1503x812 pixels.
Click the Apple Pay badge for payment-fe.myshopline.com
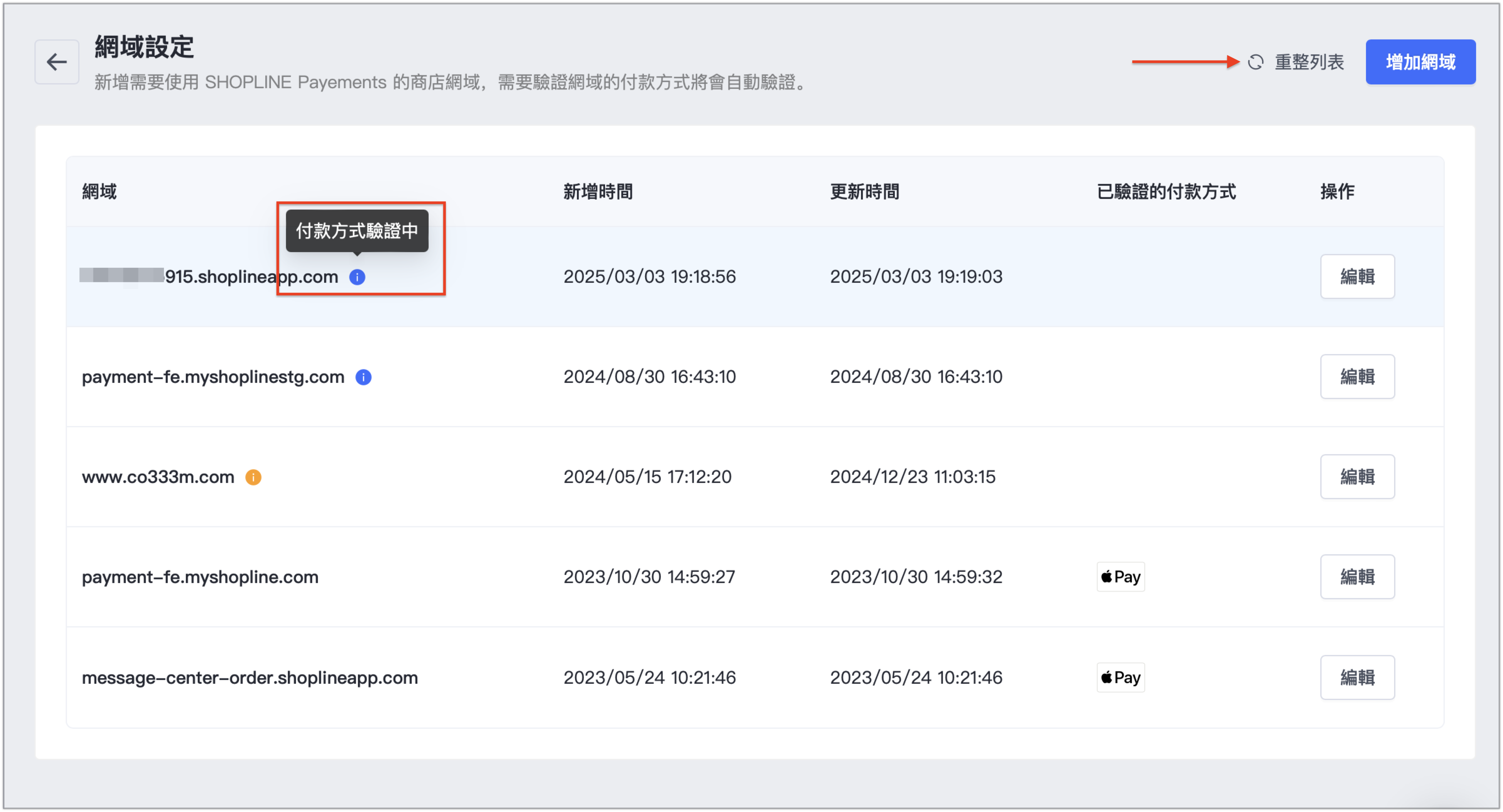1120,577
